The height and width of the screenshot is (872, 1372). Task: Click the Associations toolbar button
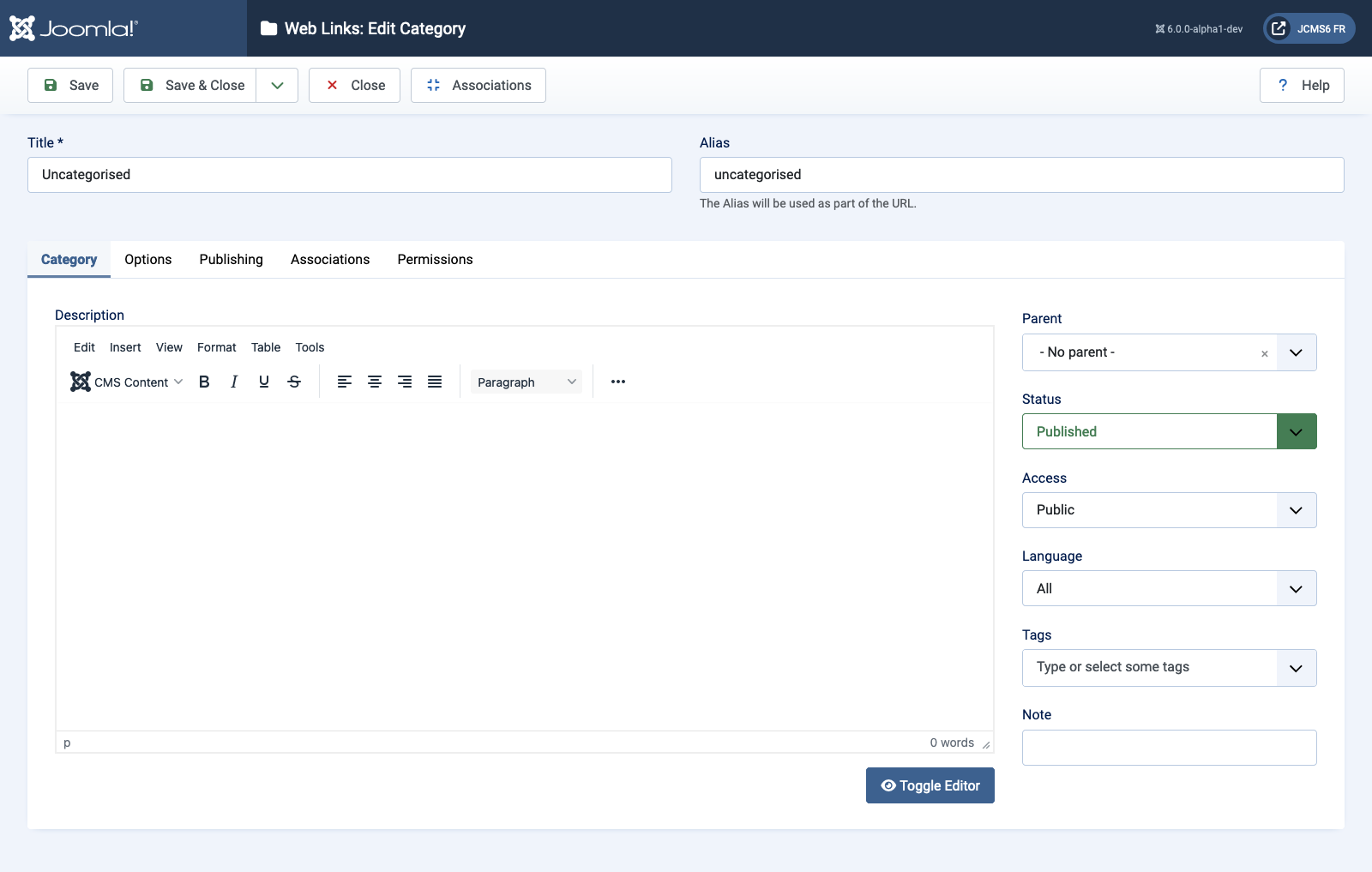click(478, 86)
